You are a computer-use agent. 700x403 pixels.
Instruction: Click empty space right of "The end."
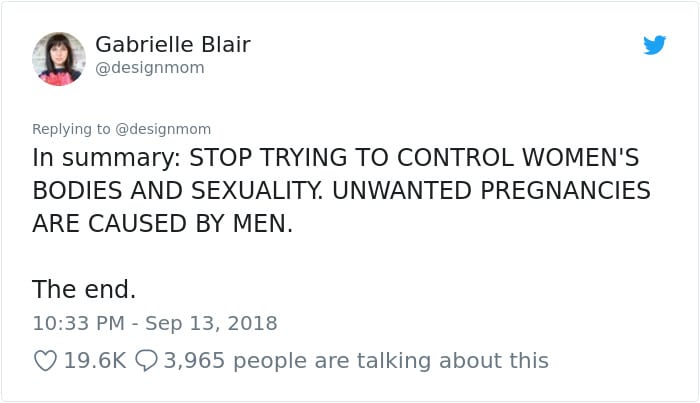tap(400, 289)
